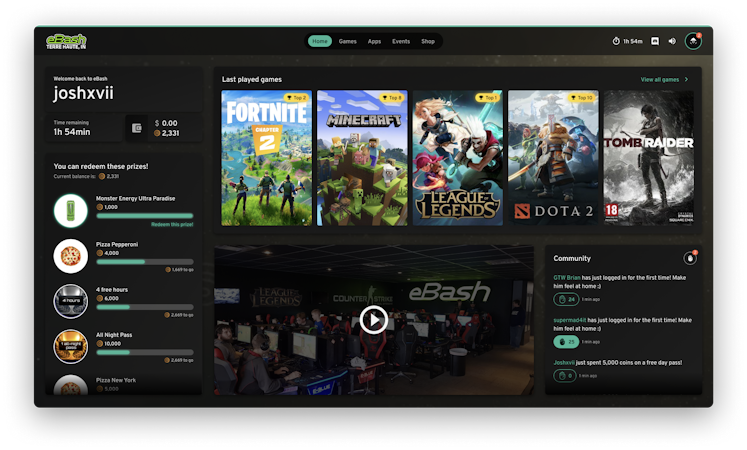747x450 pixels.
Task: Open Joshxvii's profile link in Community
Action: pos(564,362)
